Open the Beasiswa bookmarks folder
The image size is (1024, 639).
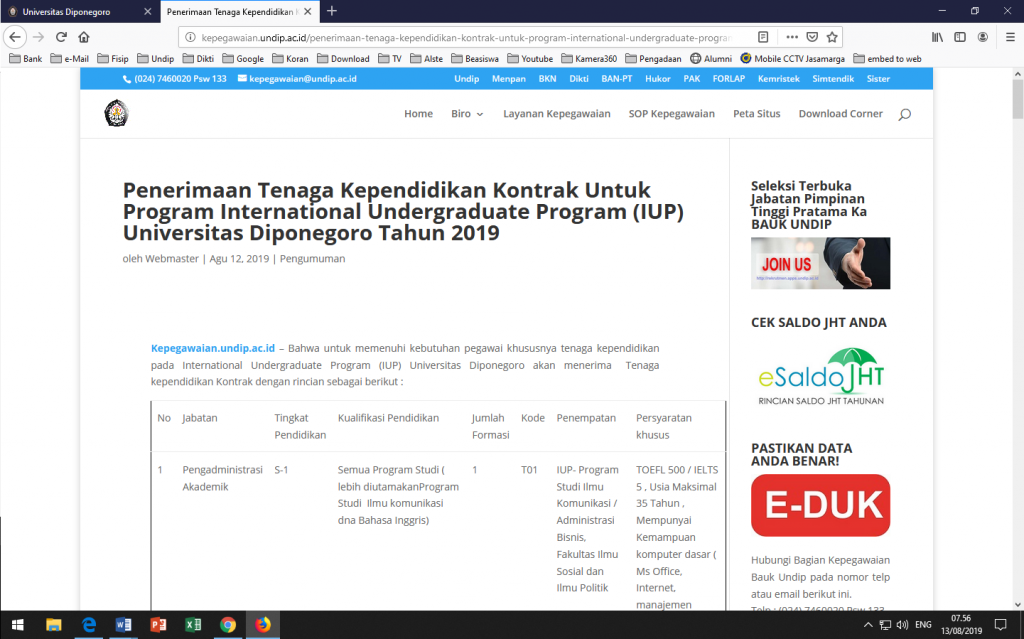click(x=476, y=59)
